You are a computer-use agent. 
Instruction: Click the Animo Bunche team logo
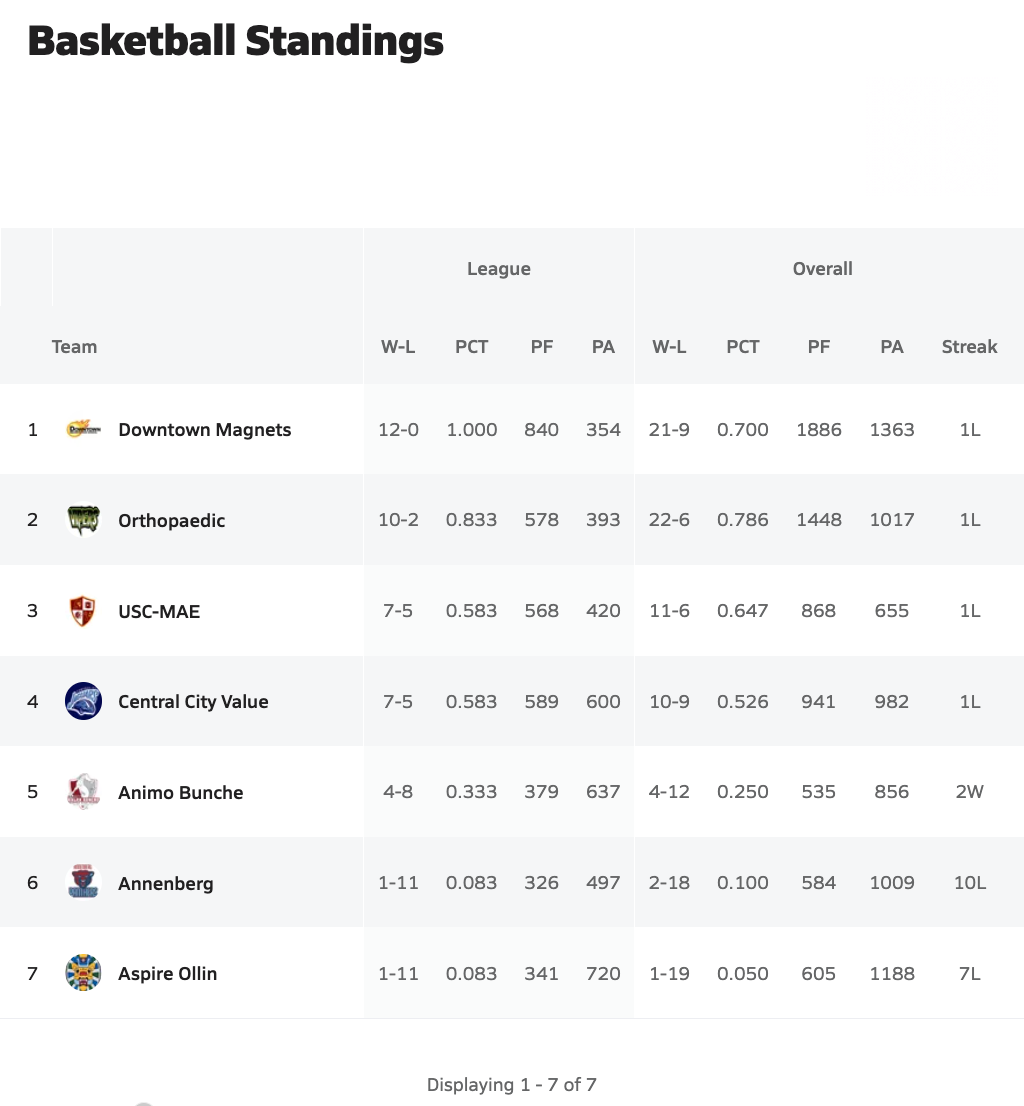pos(83,792)
